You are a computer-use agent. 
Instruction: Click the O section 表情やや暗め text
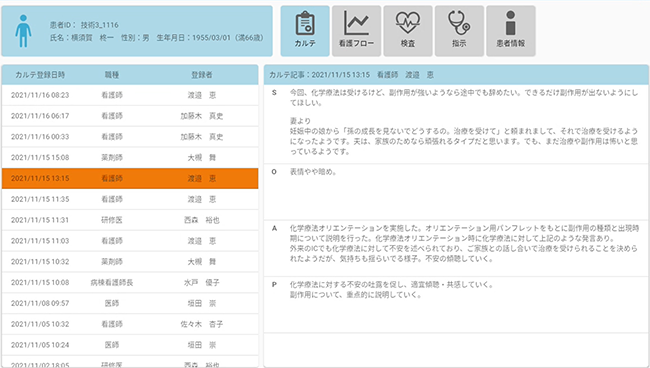point(313,172)
